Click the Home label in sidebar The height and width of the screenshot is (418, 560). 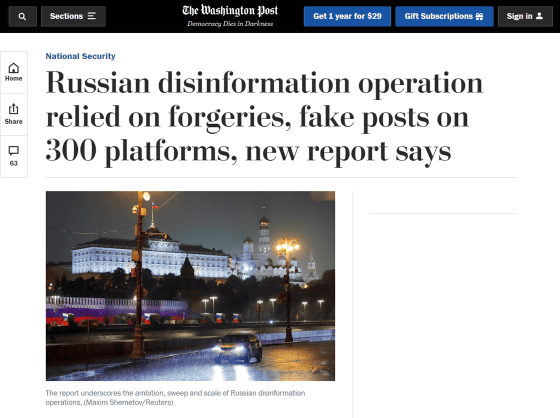point(14,79)
